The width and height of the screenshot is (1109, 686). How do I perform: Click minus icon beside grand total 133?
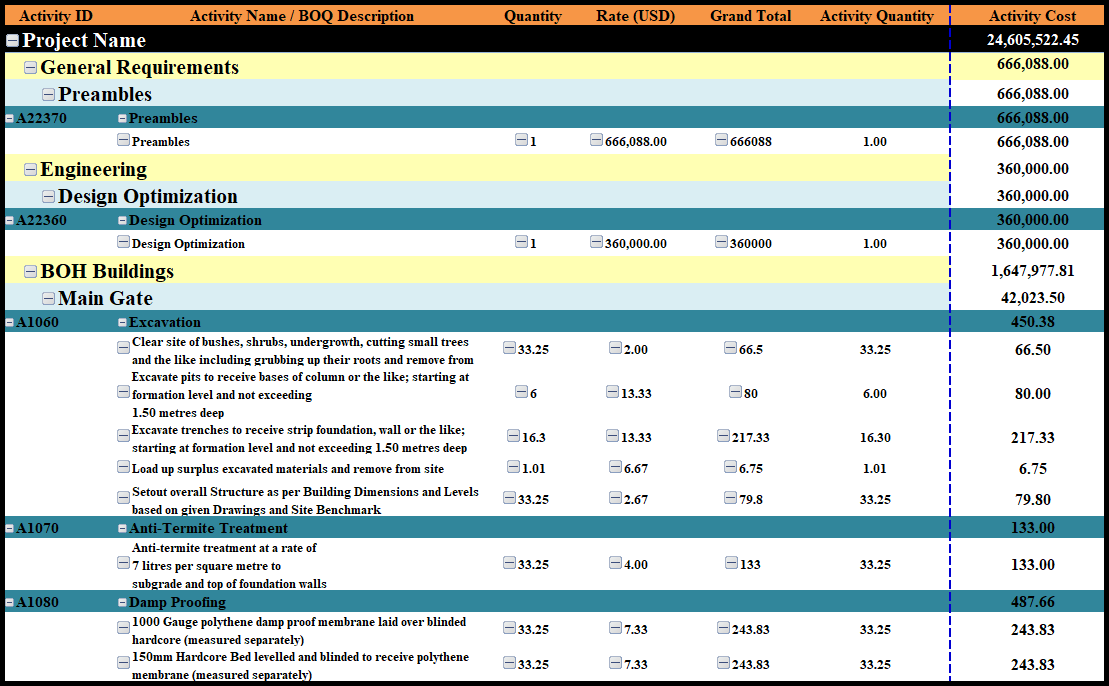(731, 563)
